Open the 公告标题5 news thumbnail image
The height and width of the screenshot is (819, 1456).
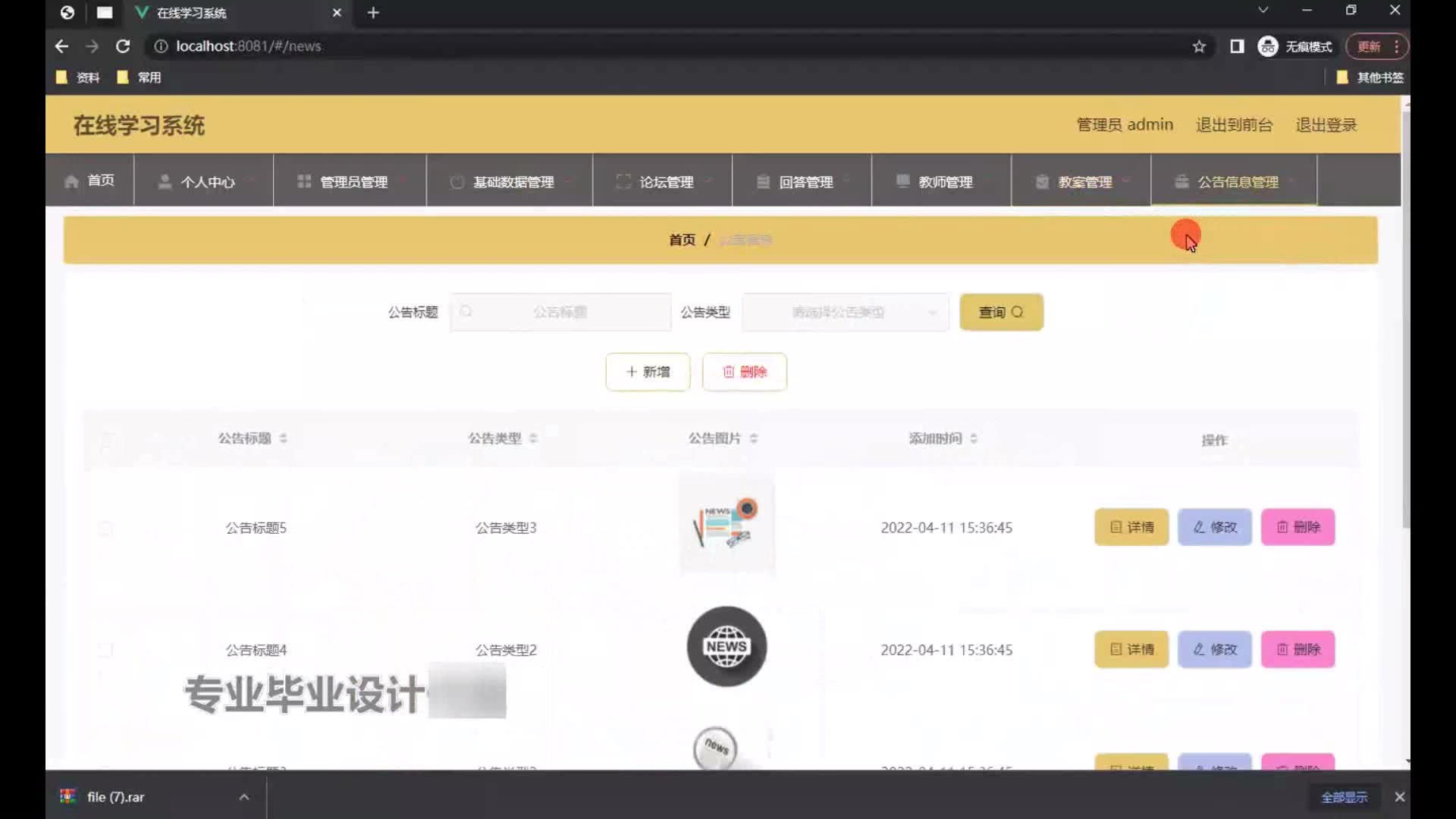[726, 526]
